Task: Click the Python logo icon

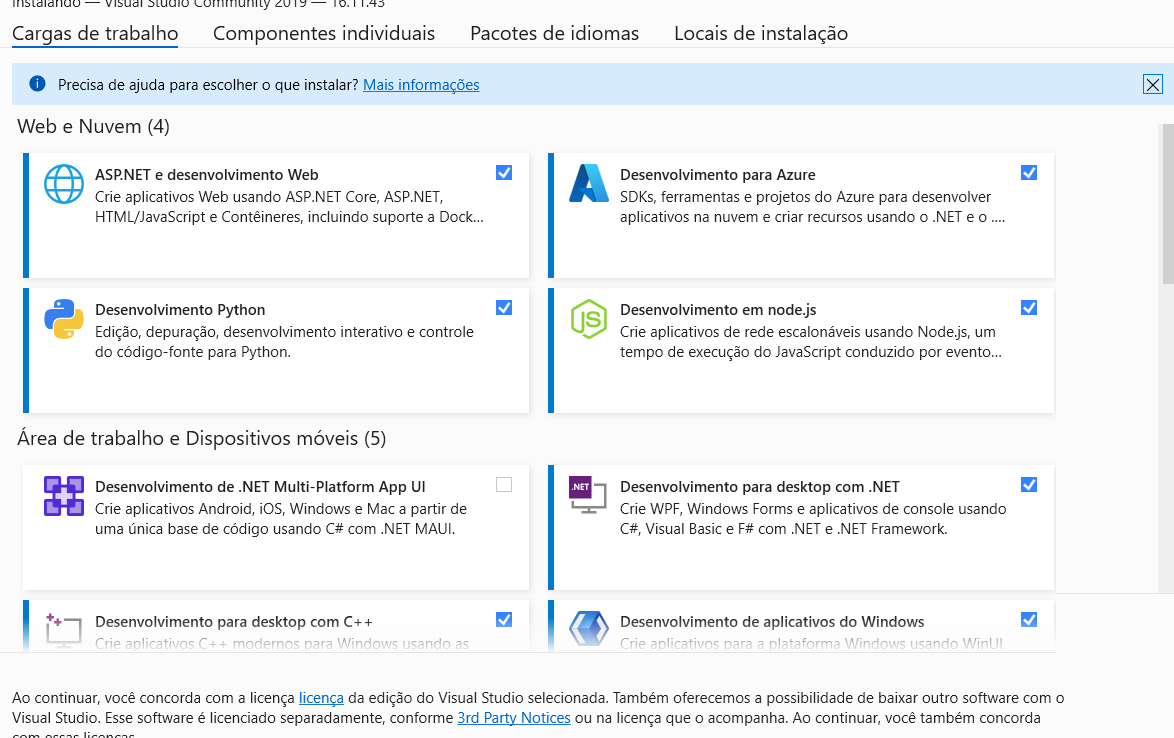Action: click(64, 319)
